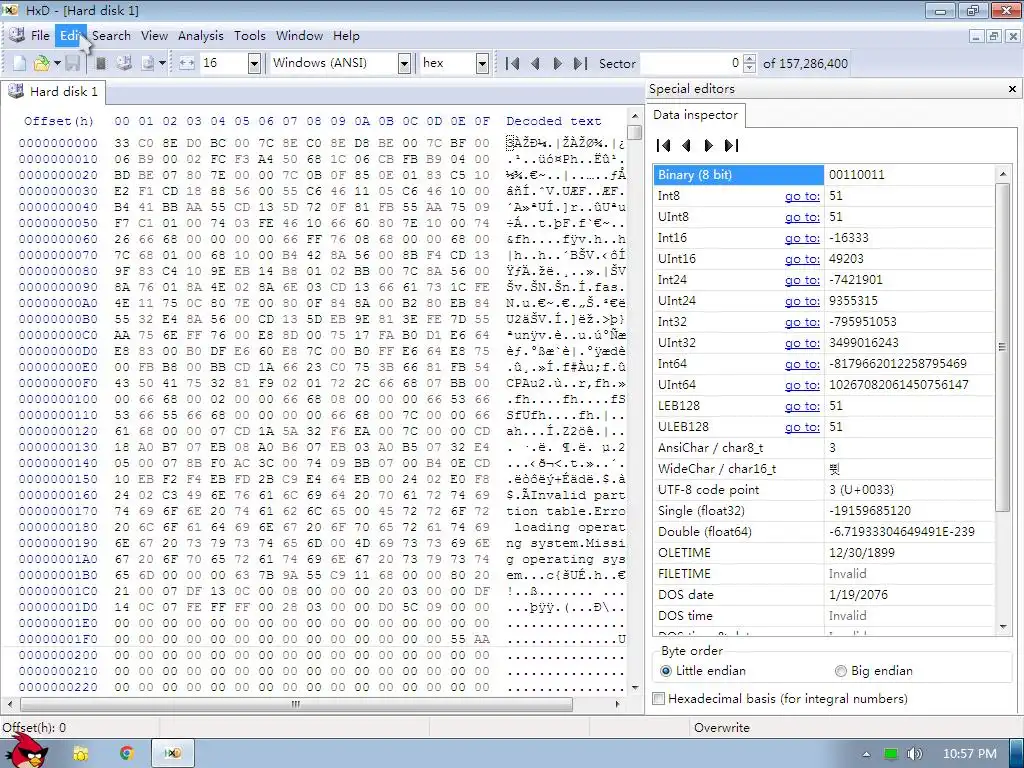The image size is (1024, 768).
Task: Click the hex view horizontal scrollbar thumb
Action: click(296, 704)
